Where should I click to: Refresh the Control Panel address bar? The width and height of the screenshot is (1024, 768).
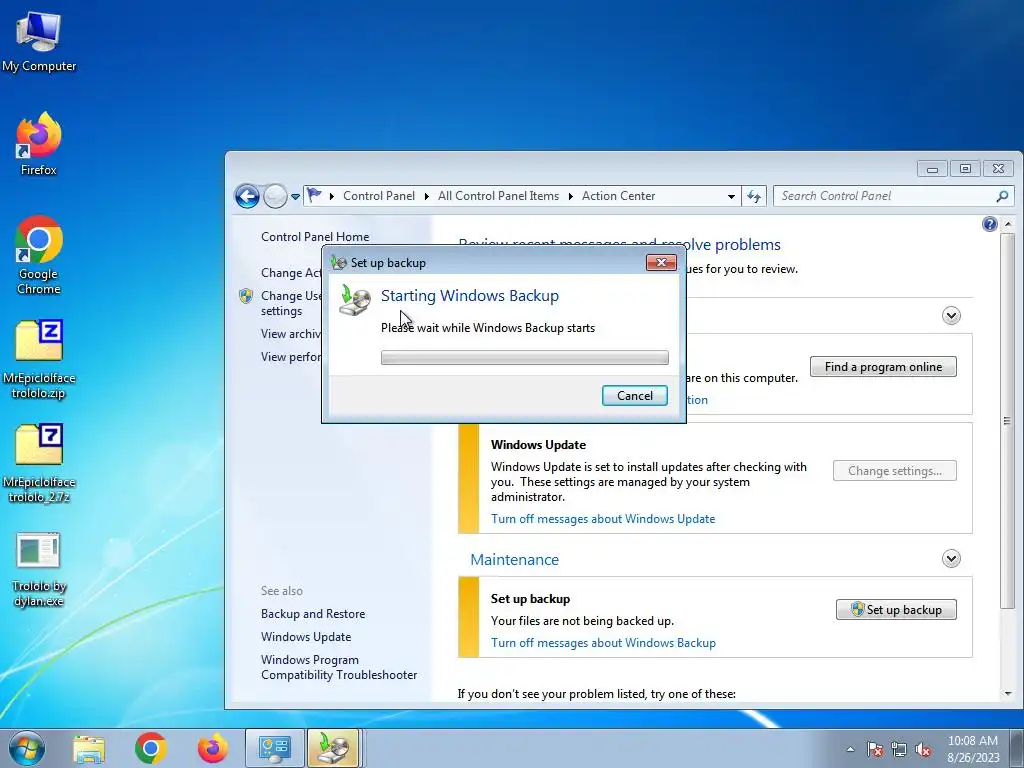click(754, 196)
